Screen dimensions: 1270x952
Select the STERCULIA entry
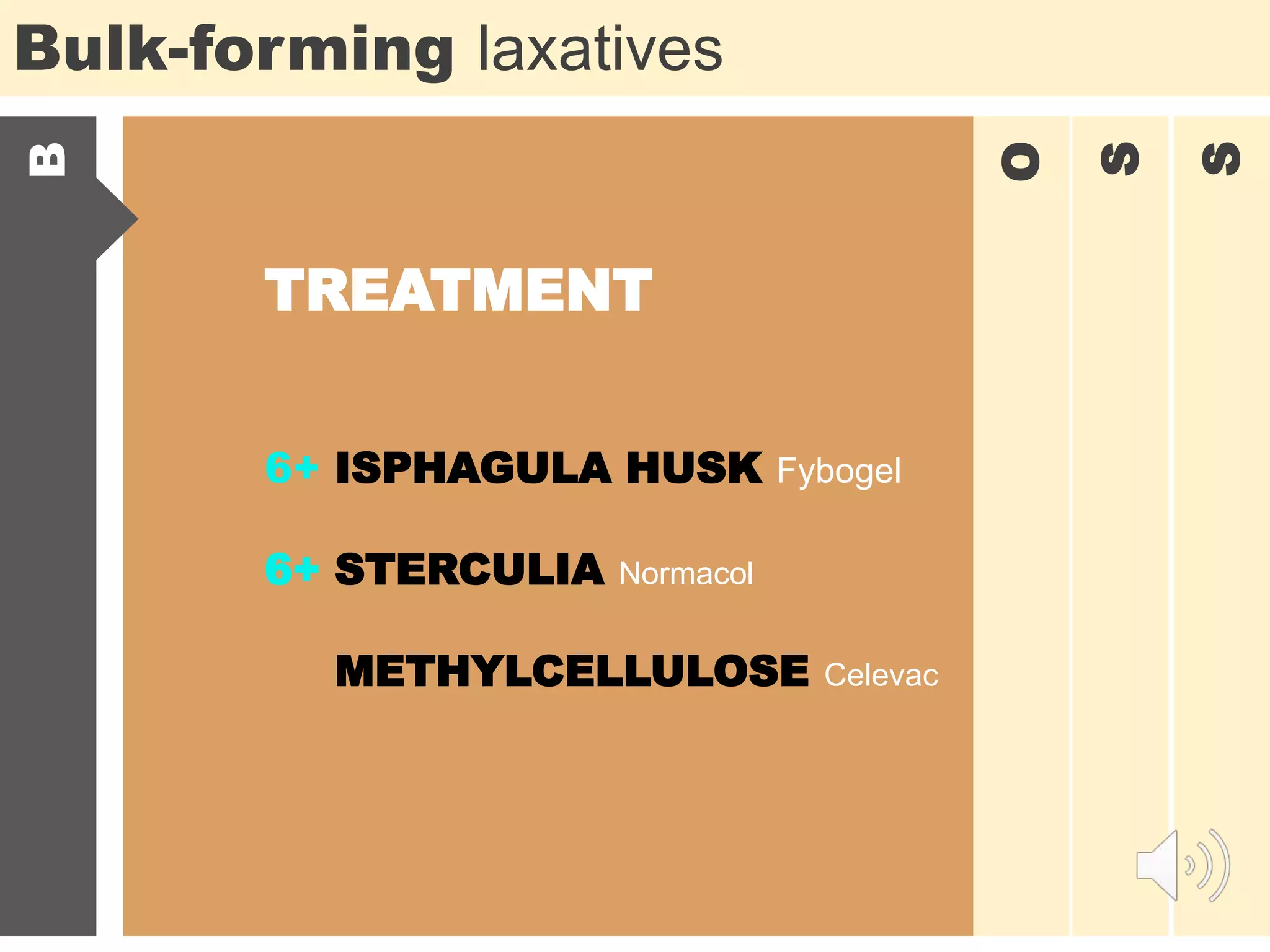point(469,570)
